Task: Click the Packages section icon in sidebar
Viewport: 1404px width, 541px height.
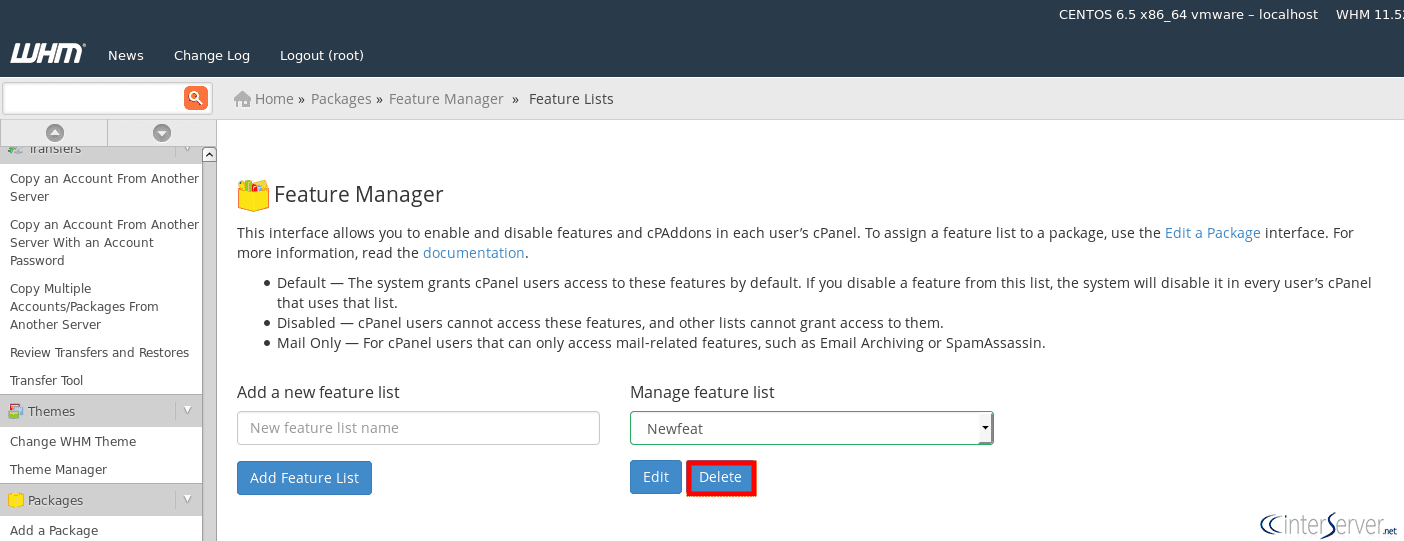Action: pos(16,500)
